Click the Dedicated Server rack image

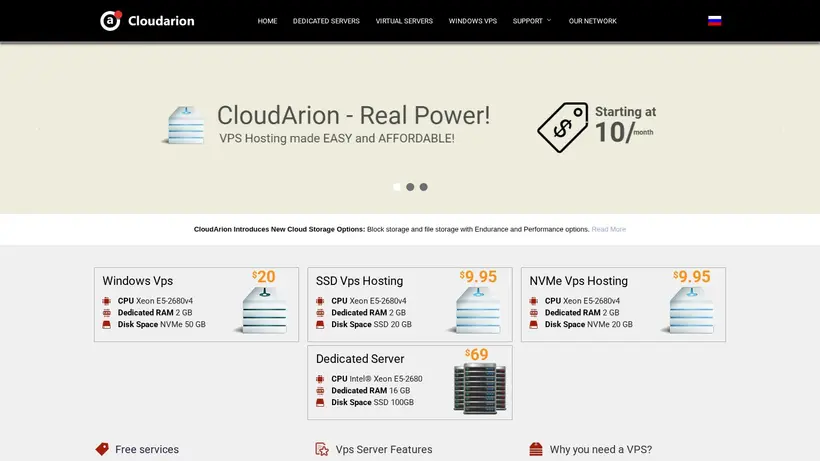480,388
